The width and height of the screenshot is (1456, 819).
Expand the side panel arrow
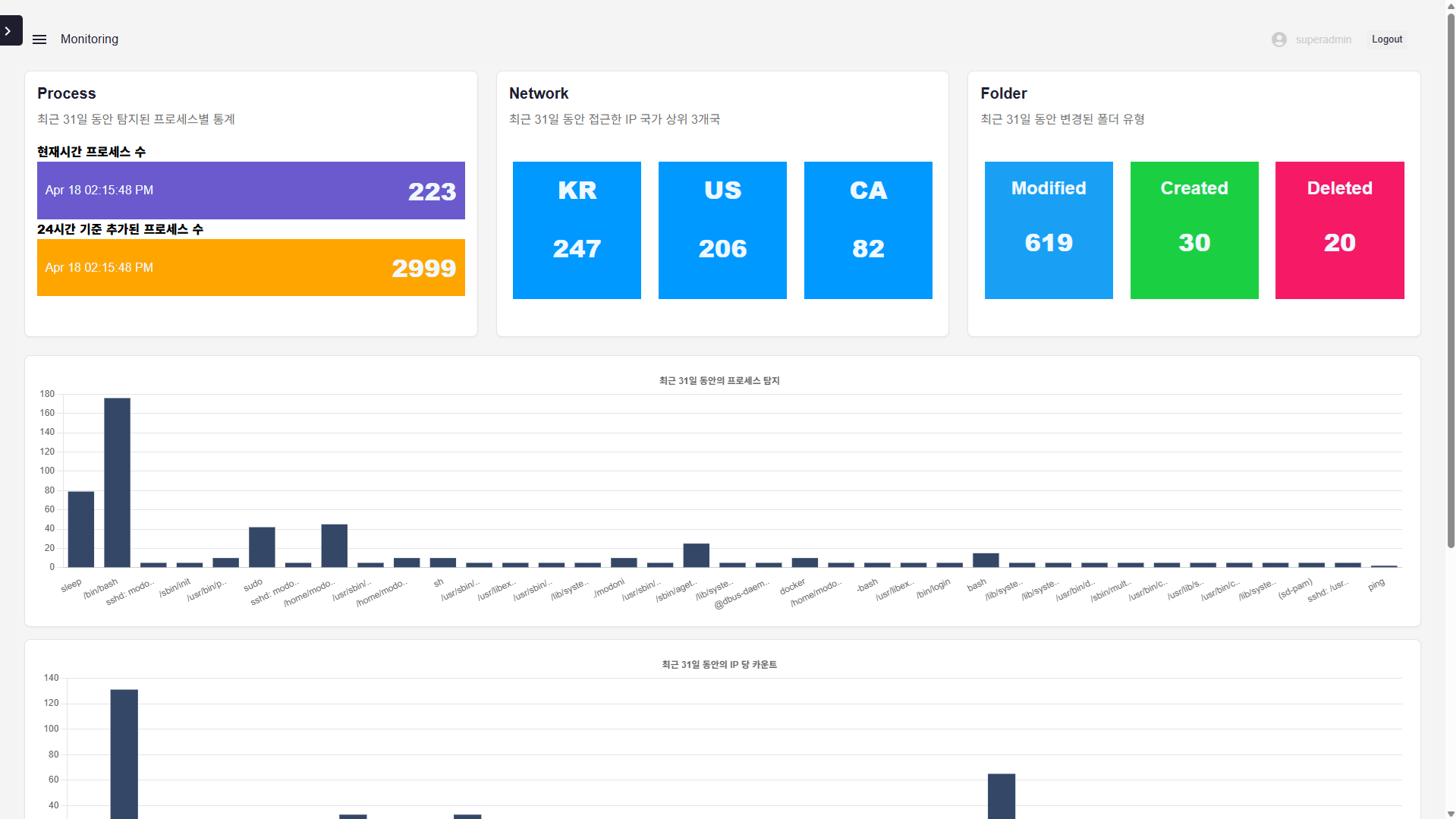tap(9, 31)
